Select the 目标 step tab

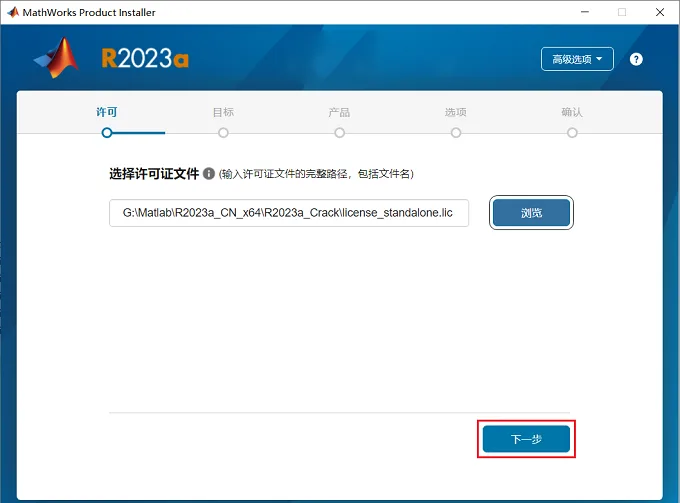pos(223,112)
